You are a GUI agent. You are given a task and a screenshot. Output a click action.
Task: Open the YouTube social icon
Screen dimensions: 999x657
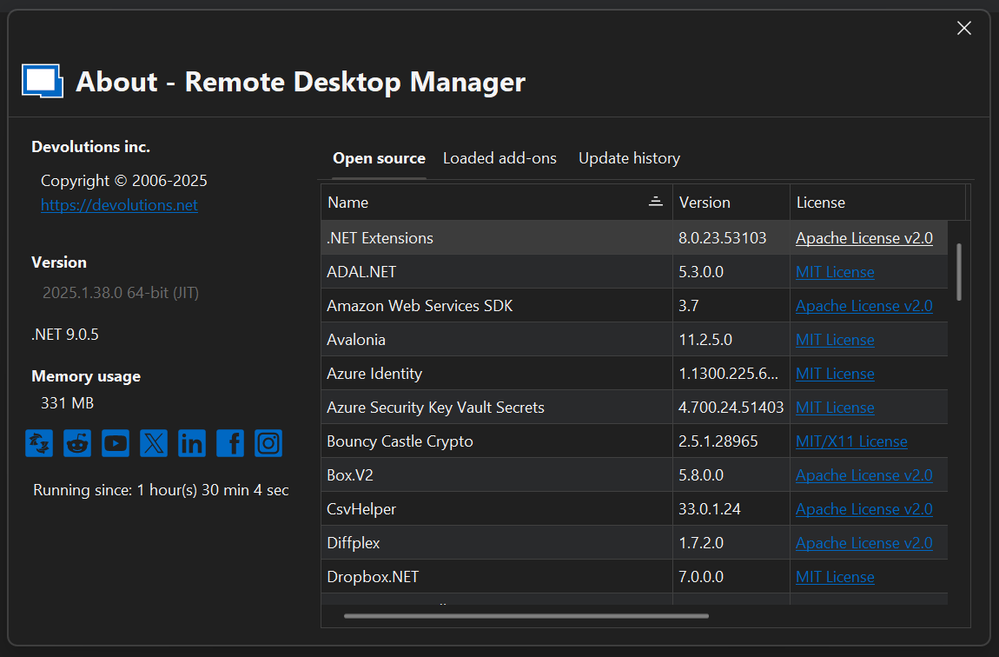115,443
